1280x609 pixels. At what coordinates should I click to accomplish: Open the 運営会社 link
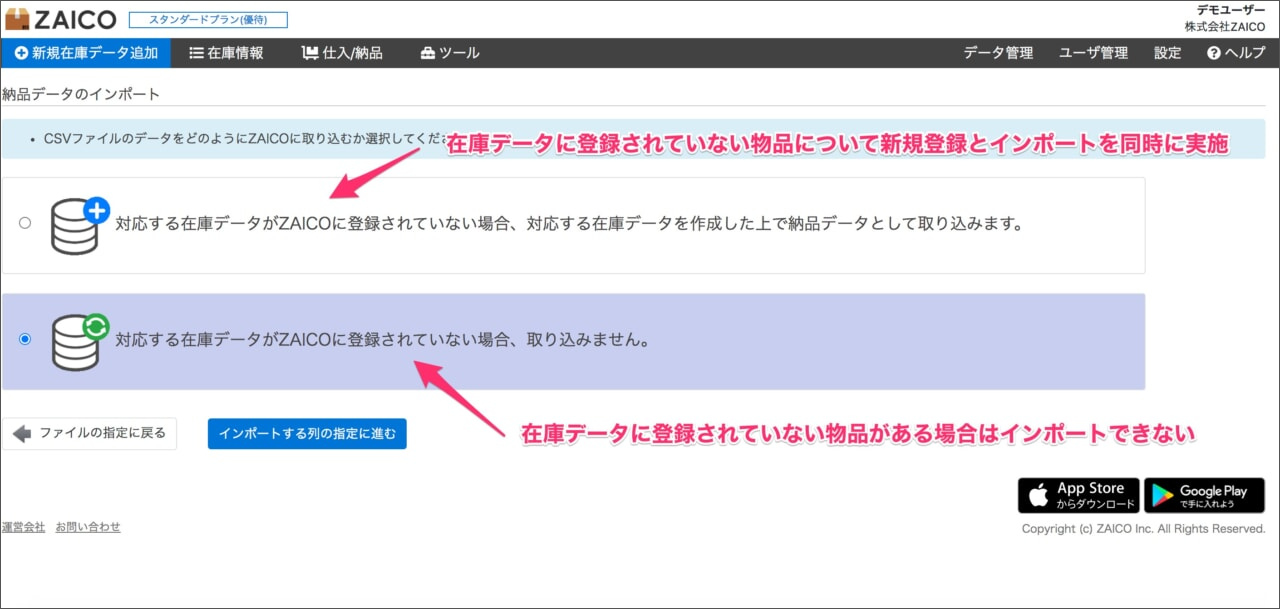21,526
